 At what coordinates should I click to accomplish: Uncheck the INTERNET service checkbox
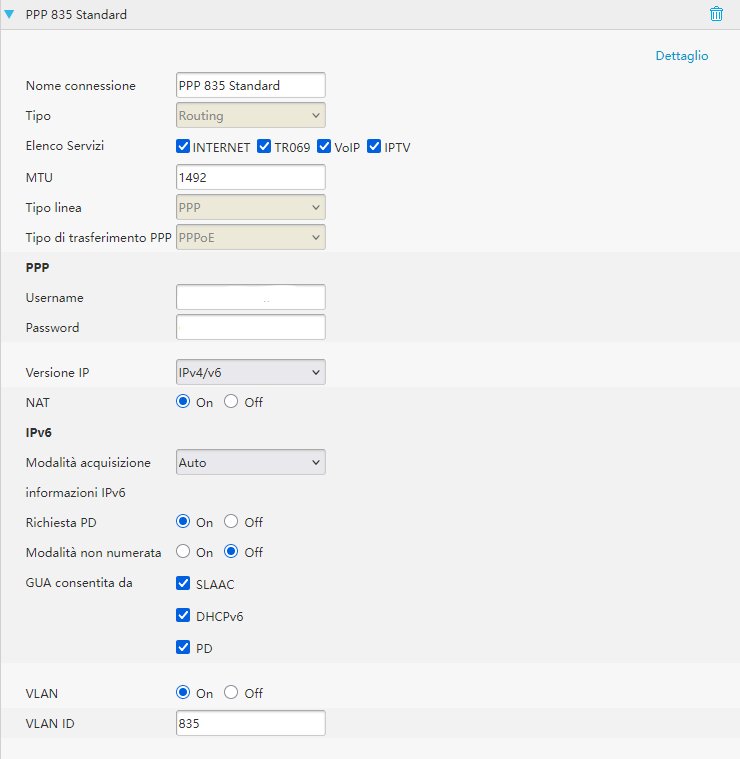coord(183,147)
